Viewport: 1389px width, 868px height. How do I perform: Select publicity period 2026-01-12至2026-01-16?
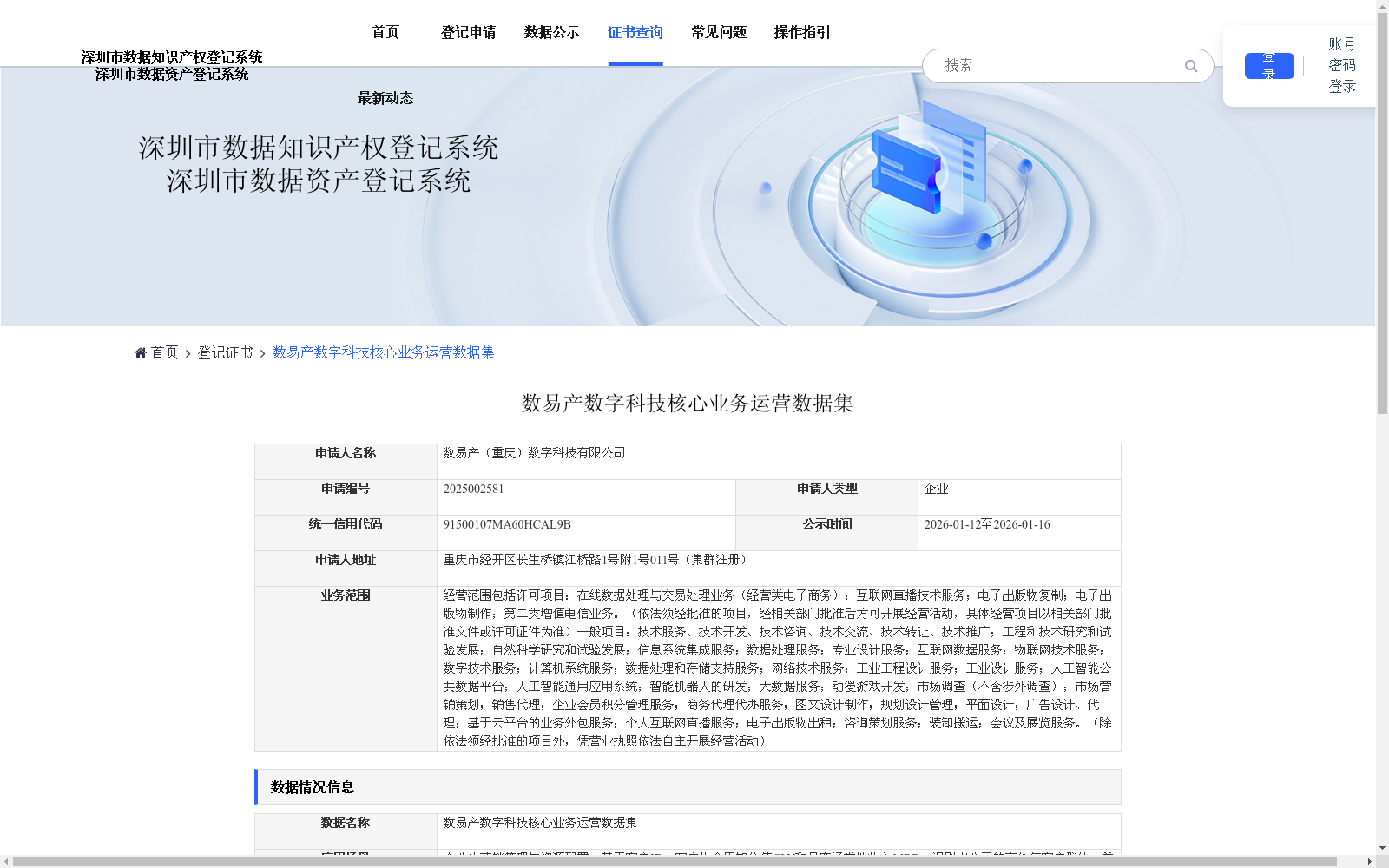click(x=987, y=524)
